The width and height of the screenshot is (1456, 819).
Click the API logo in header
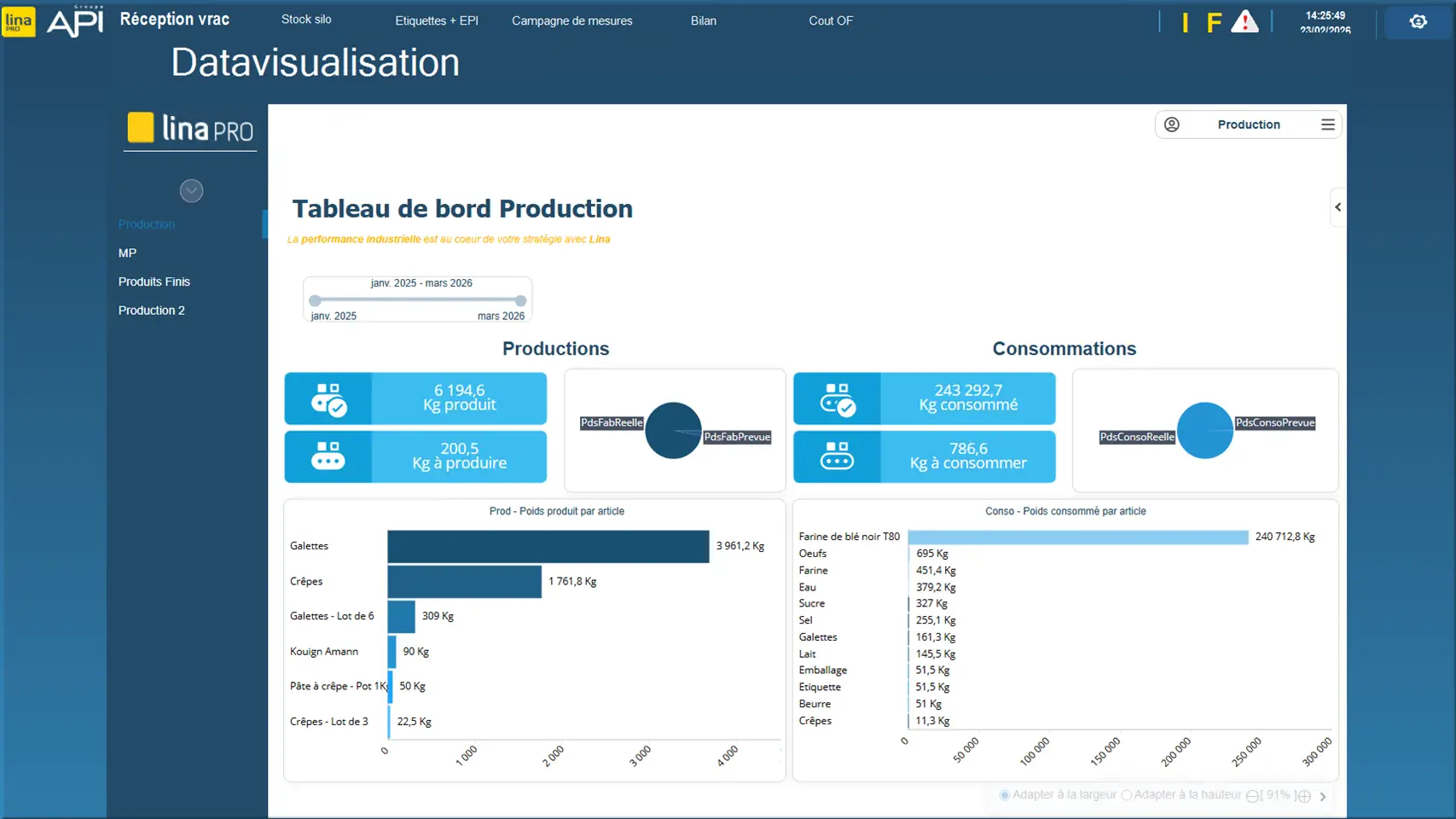click(x=75, y=21)
